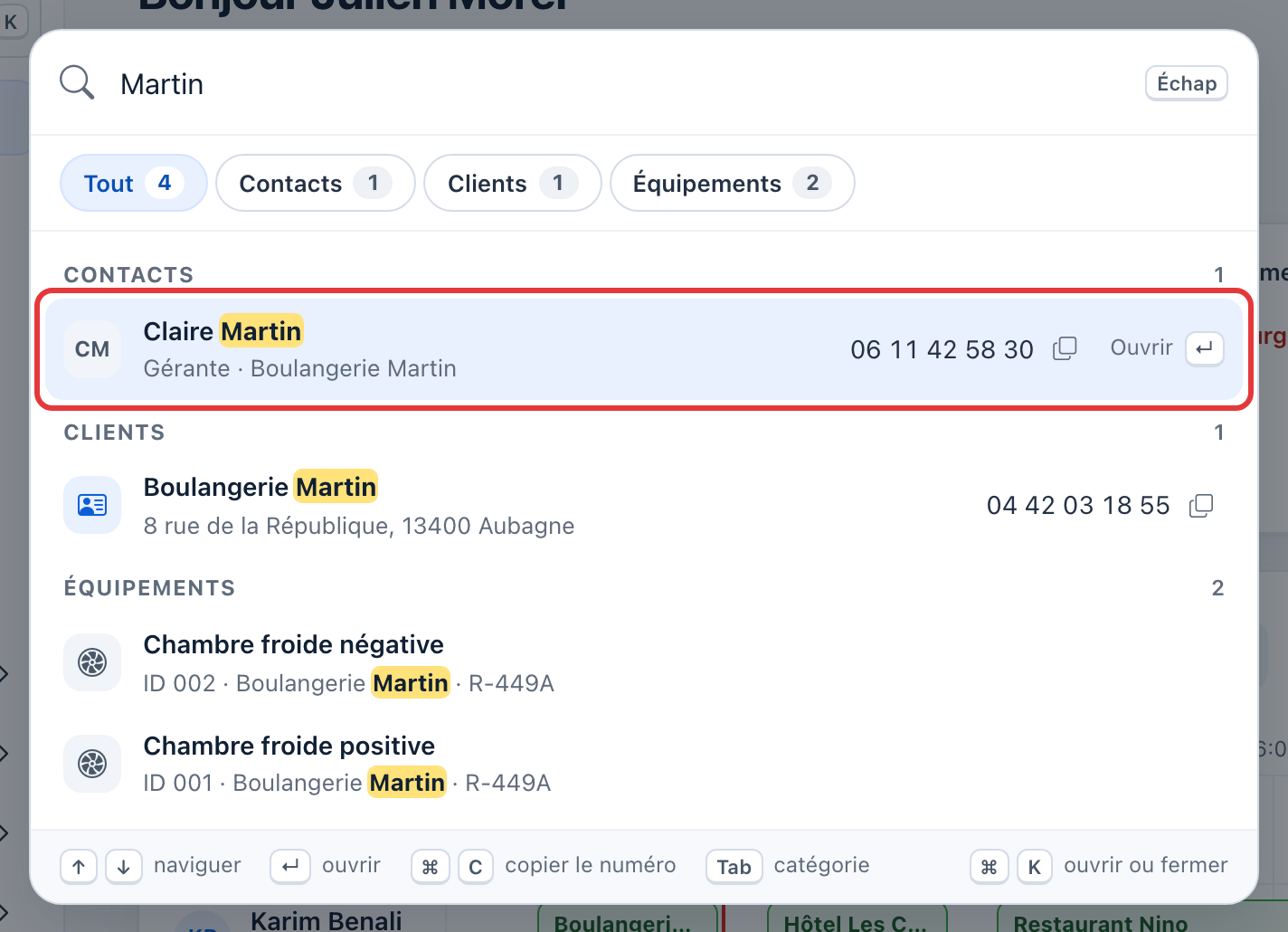Click Karim Benali in the background page

click(327, 920)
